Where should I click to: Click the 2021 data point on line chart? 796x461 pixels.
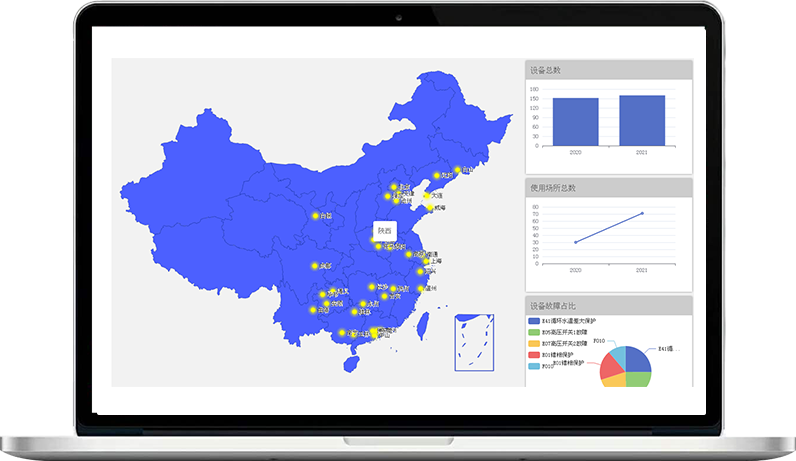click(642, 213)
